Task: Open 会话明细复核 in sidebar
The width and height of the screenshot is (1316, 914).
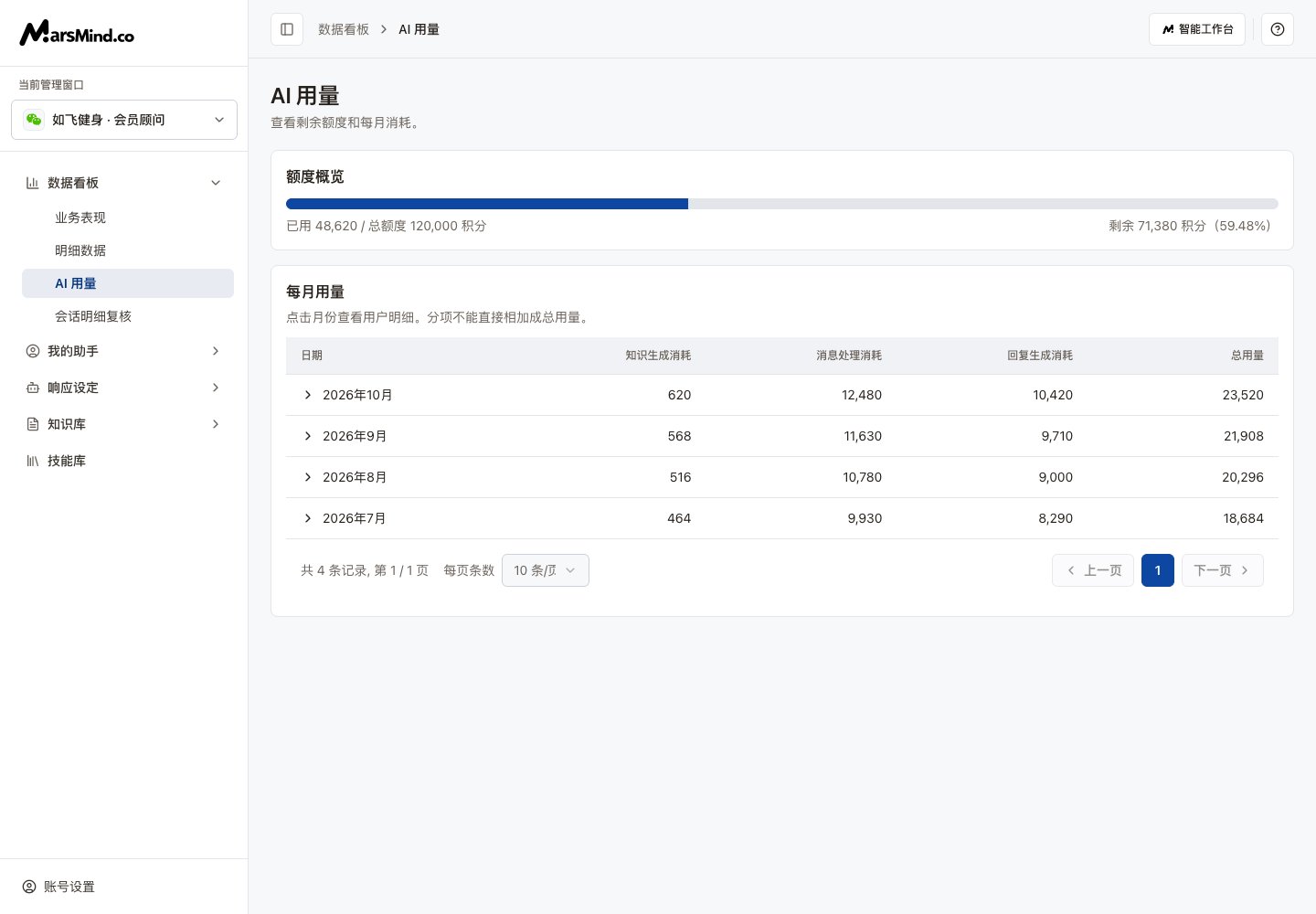Action: (x=128, y=316)
